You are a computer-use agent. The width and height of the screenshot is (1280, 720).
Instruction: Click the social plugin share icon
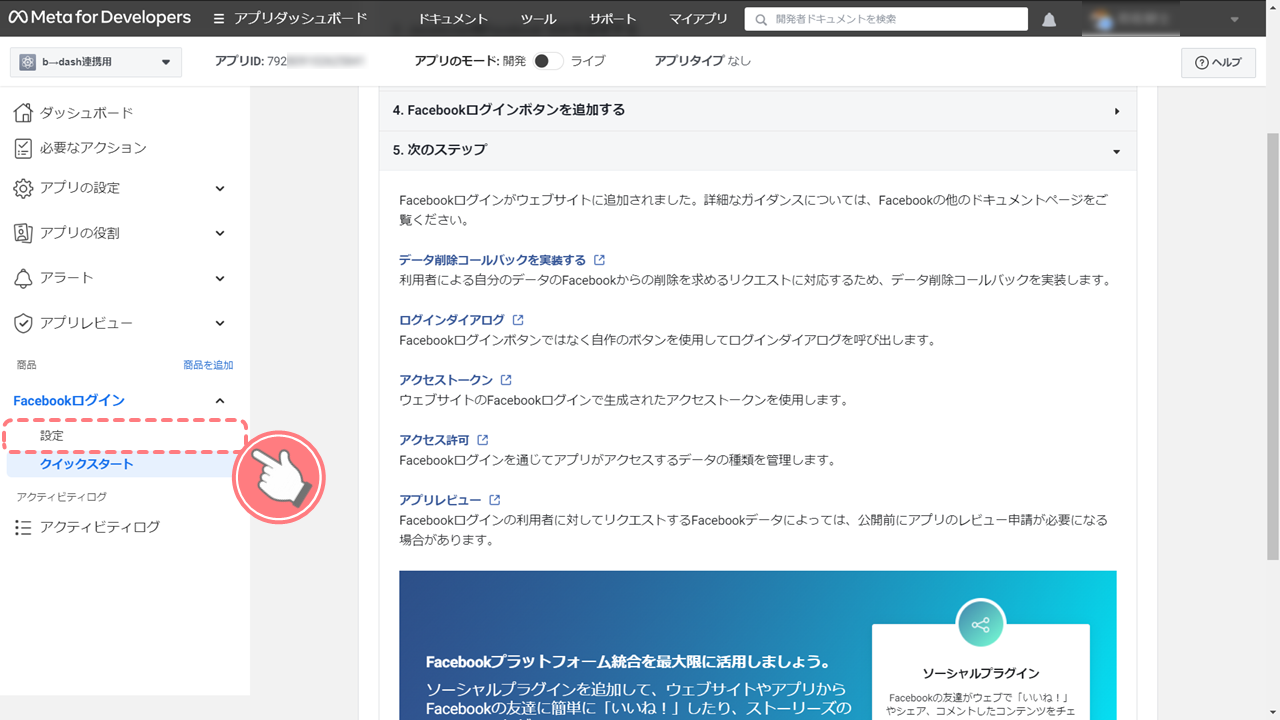(x=980, y=625)
